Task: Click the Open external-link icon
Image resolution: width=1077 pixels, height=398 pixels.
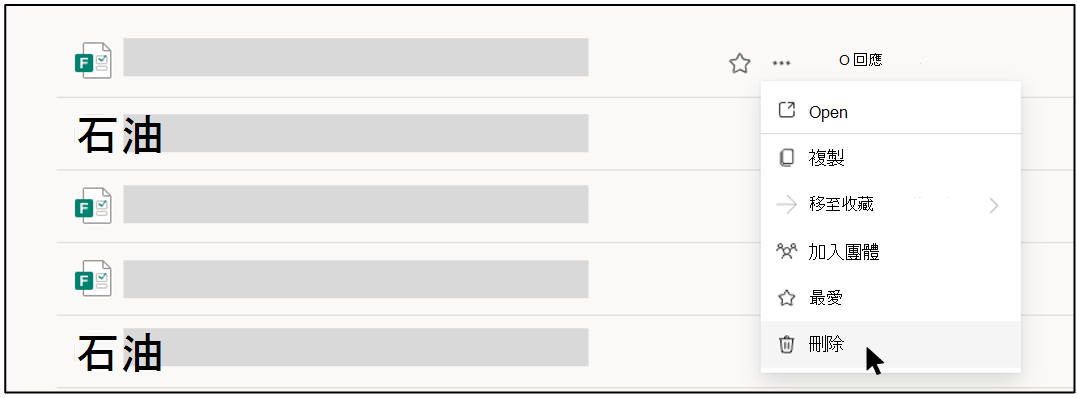Action: click(786, 111)
